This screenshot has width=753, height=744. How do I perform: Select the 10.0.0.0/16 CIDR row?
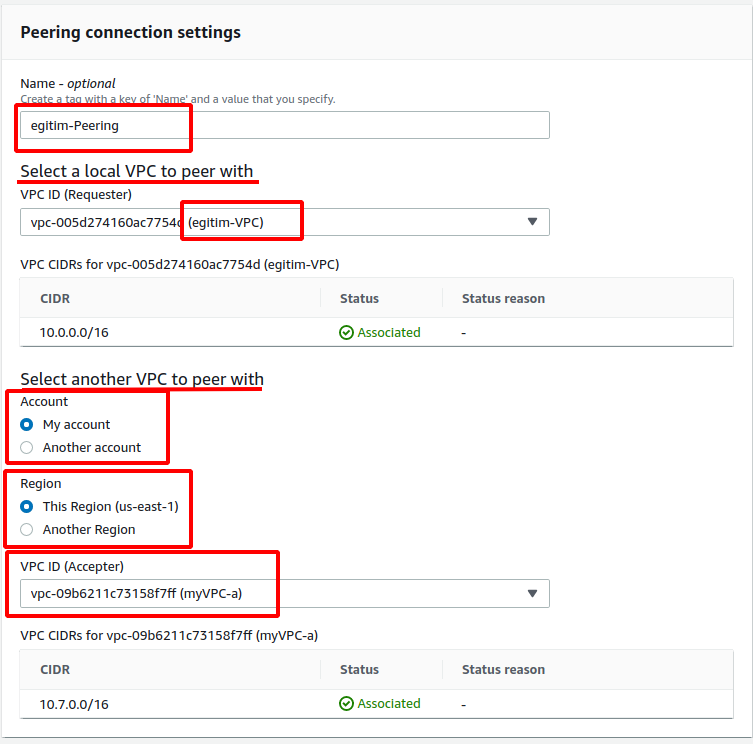(376, 332)
